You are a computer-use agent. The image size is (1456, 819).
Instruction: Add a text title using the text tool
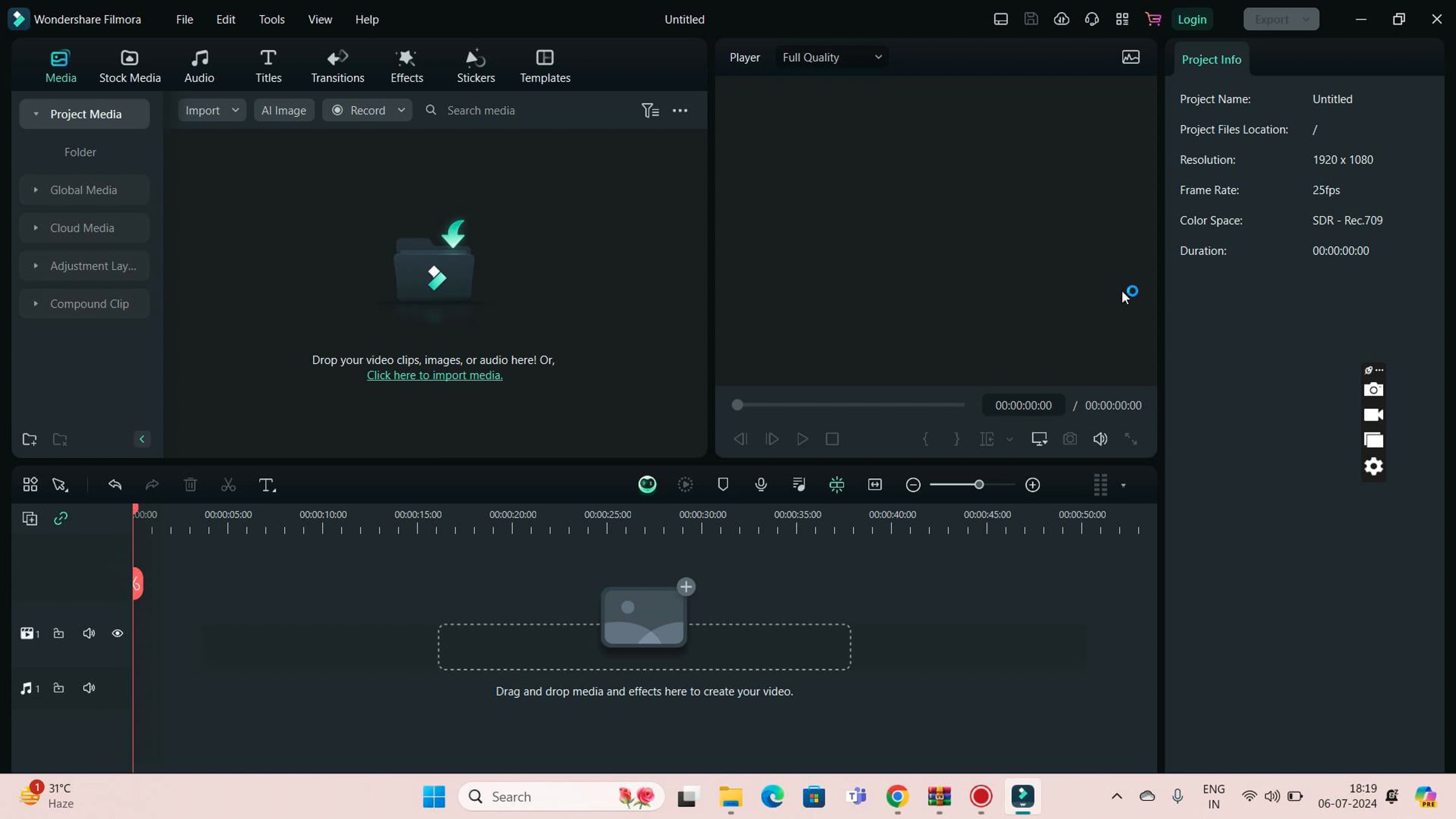click(x=267, y=485)
